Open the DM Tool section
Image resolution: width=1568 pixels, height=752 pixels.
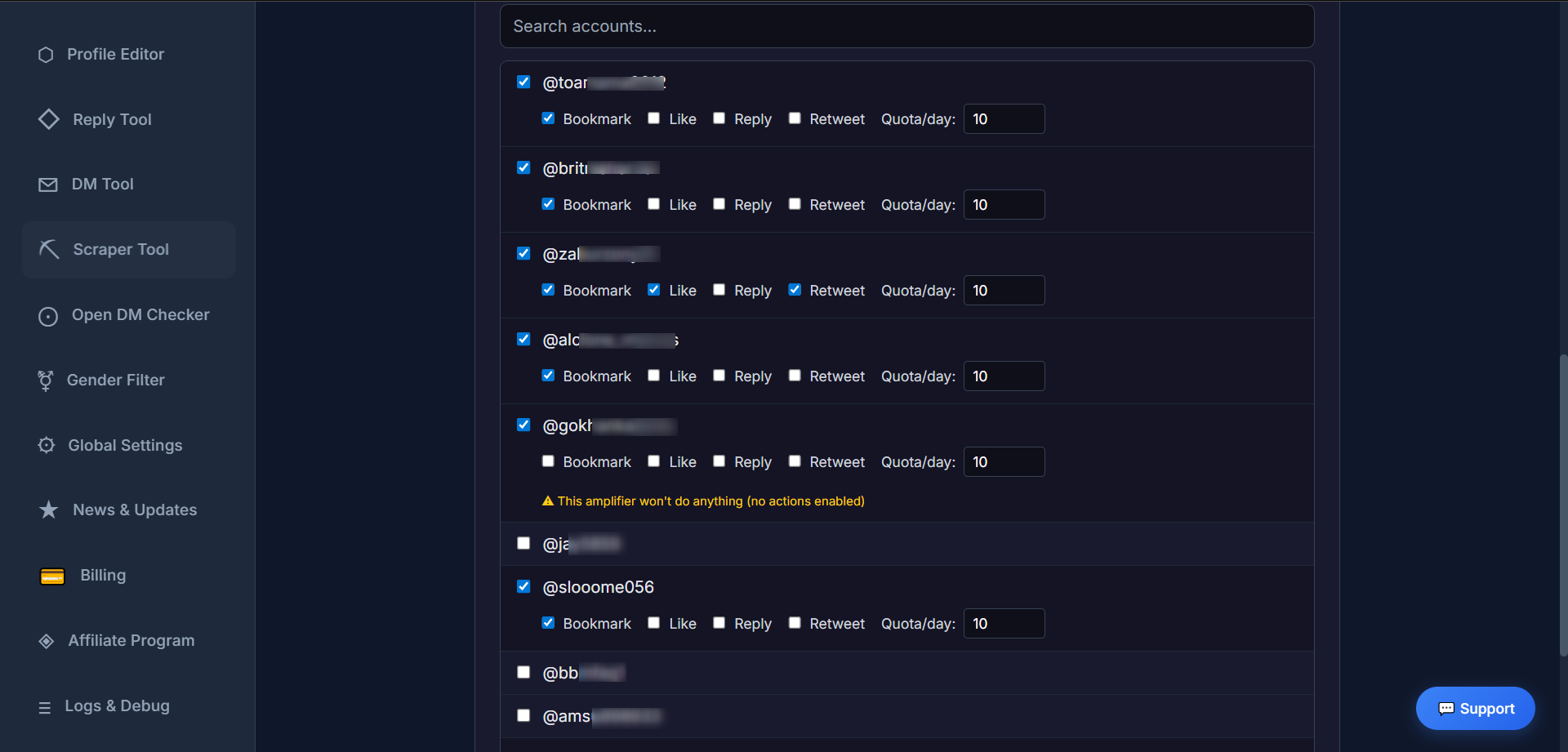pos(128,185)
